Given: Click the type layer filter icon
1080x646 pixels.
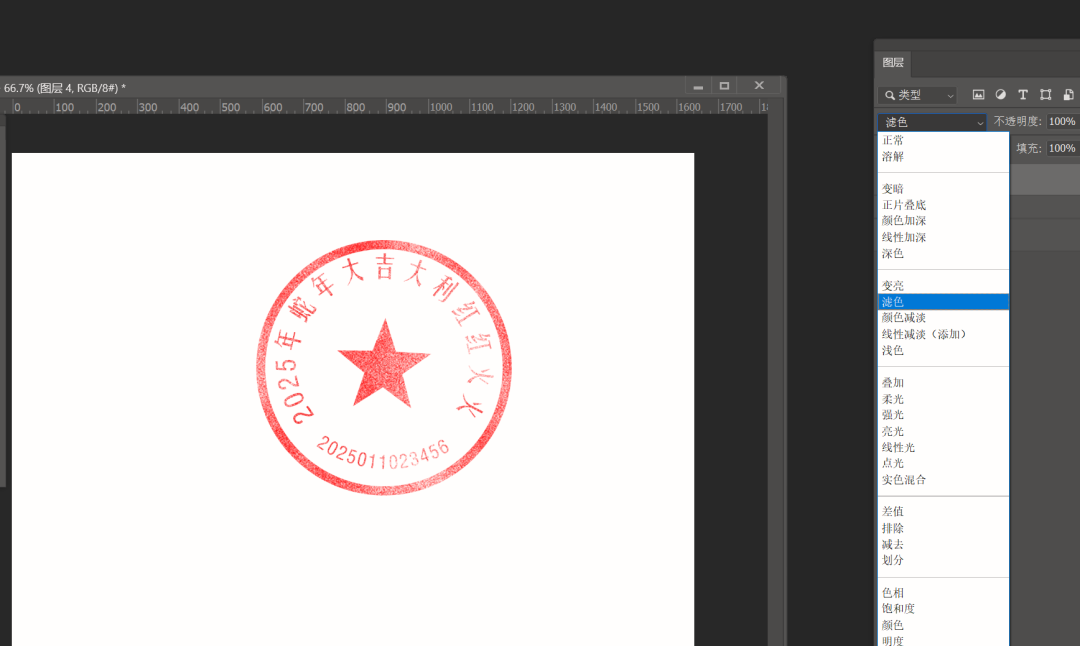Looking at the screenshot, I should tap(1023, 95).
